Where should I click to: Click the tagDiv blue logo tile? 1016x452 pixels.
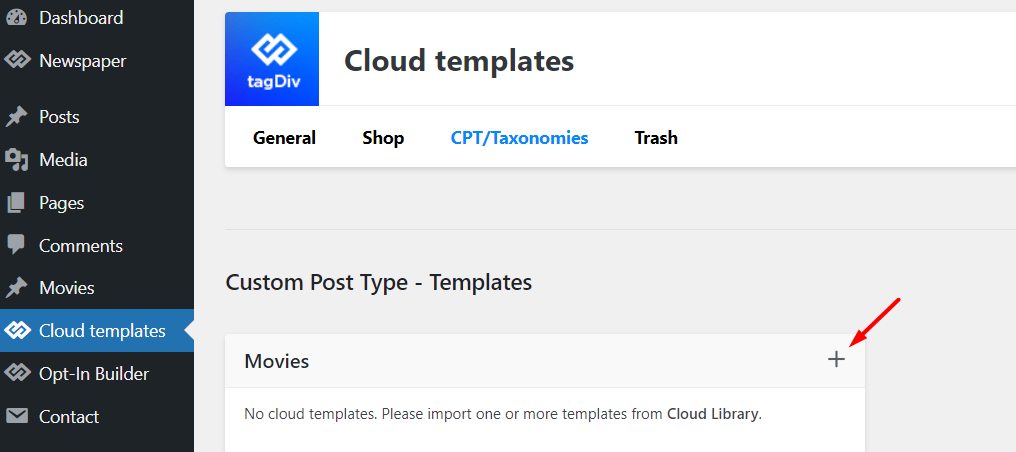[x=272, y=59]
